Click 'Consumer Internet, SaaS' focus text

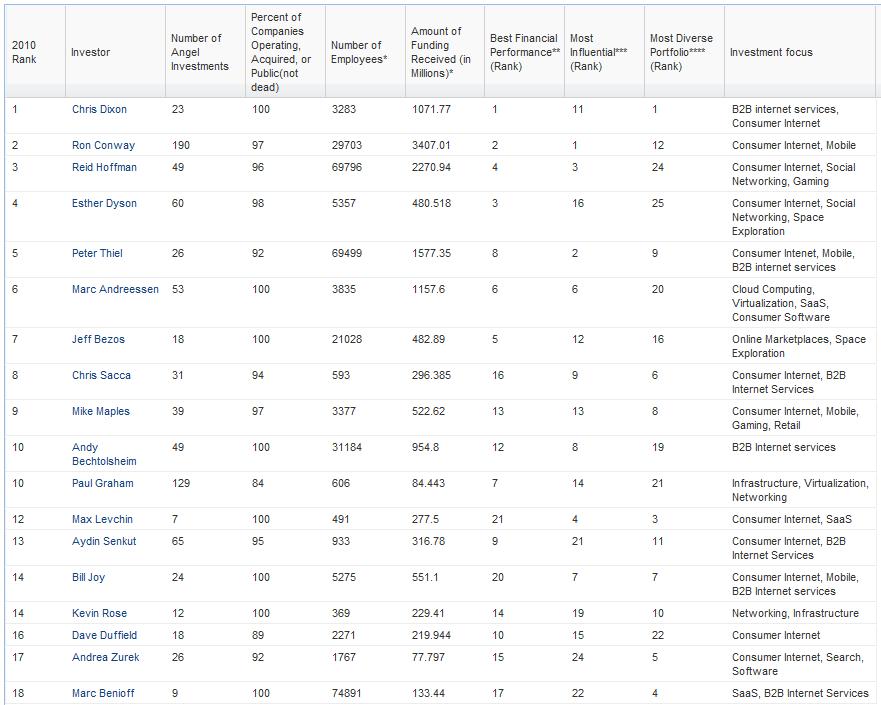(x=792, y=519)
